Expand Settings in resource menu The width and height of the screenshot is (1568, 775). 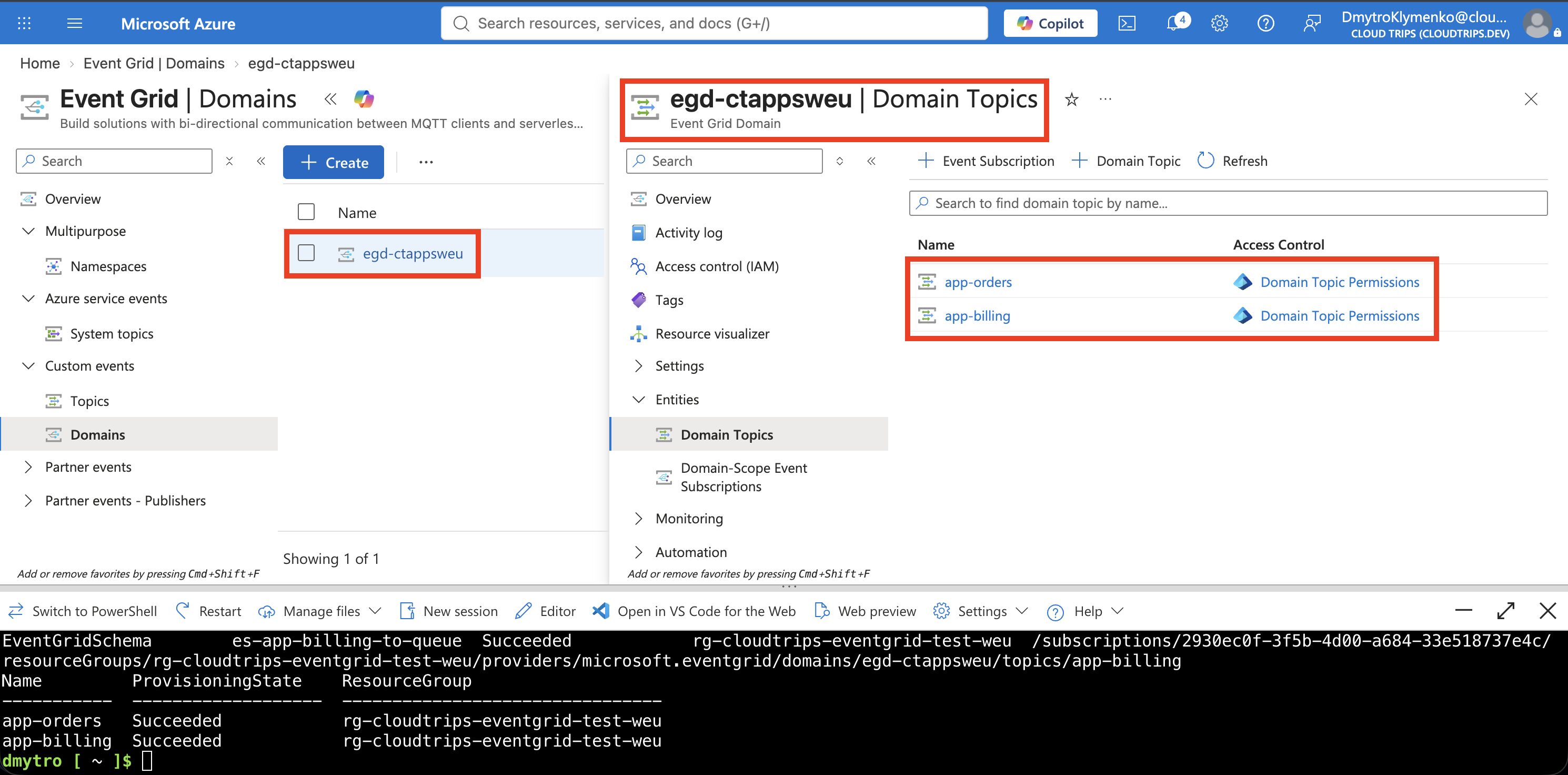tap(638, 365)
